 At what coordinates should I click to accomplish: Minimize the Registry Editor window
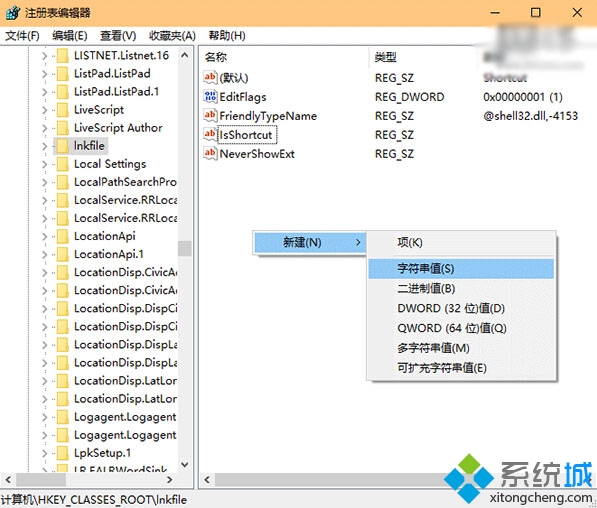click(x=495, y=13)
